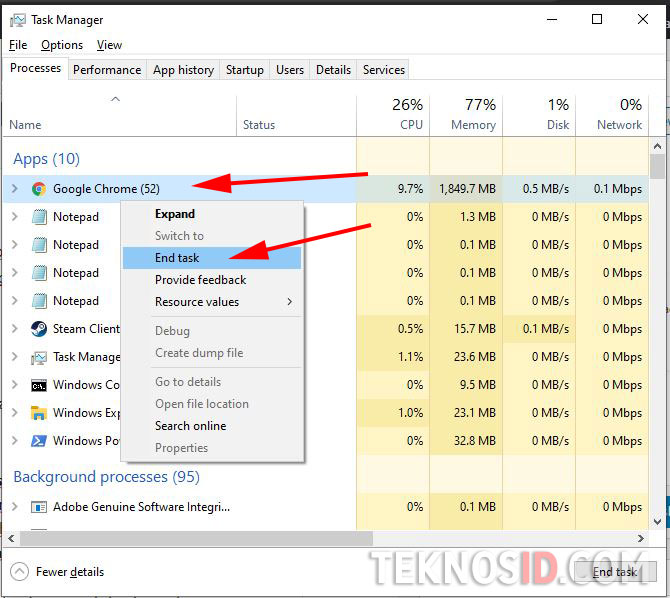Expand the Windows Command Processor row

[x=15, y=384]
